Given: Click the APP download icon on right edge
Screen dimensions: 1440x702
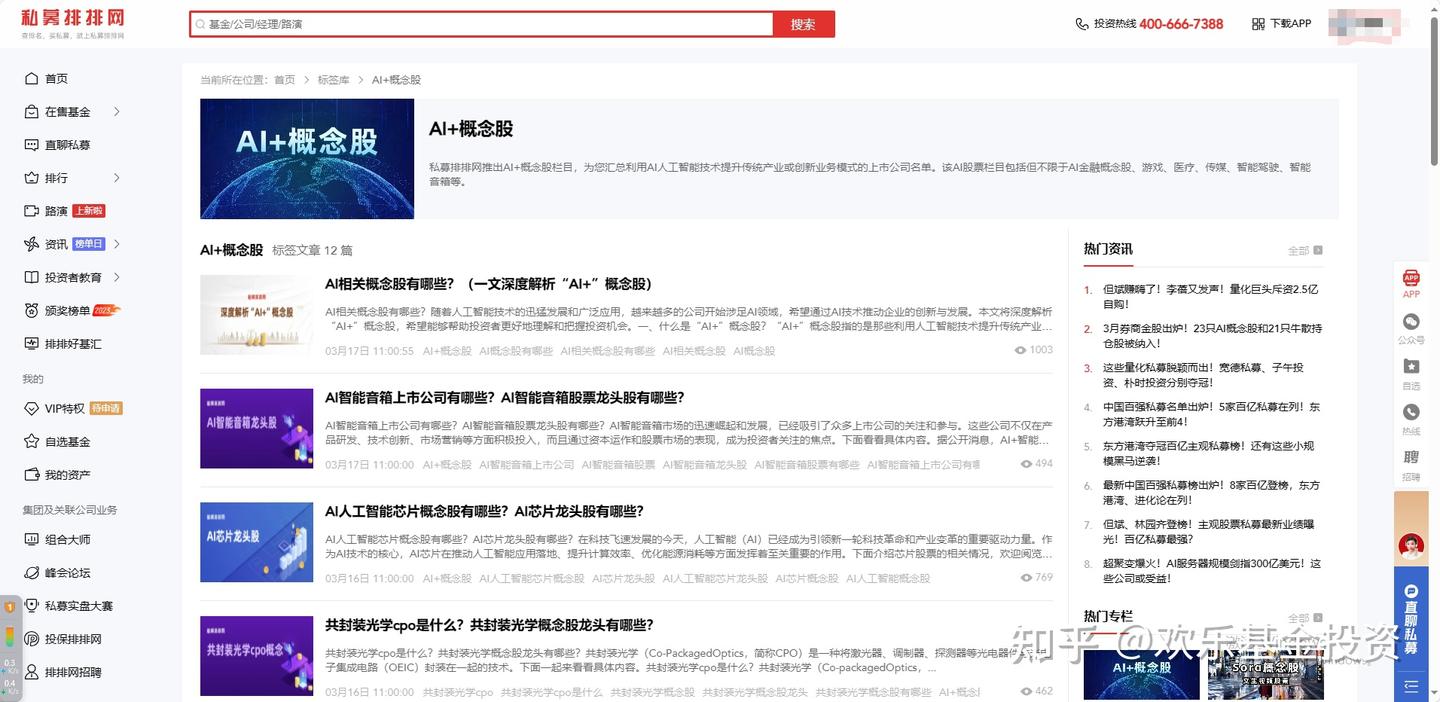Looking at the screenshot, I should 1410,280.
